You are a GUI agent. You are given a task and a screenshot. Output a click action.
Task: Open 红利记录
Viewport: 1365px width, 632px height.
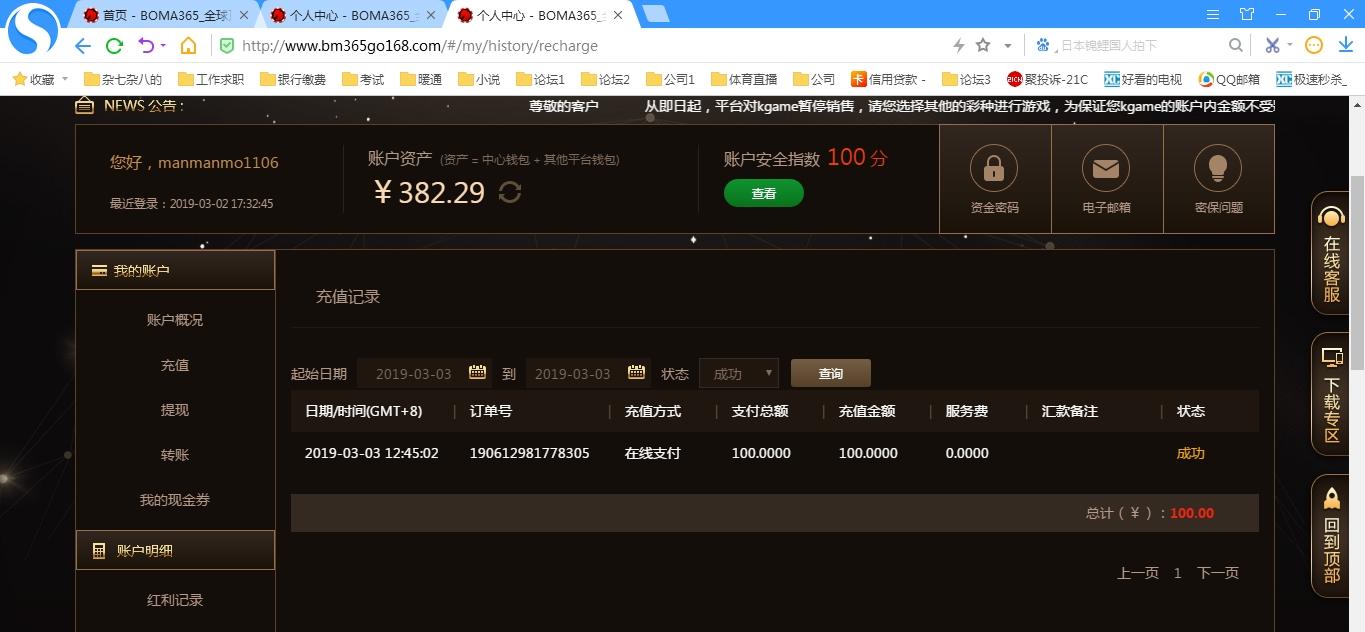pos(175,600)
